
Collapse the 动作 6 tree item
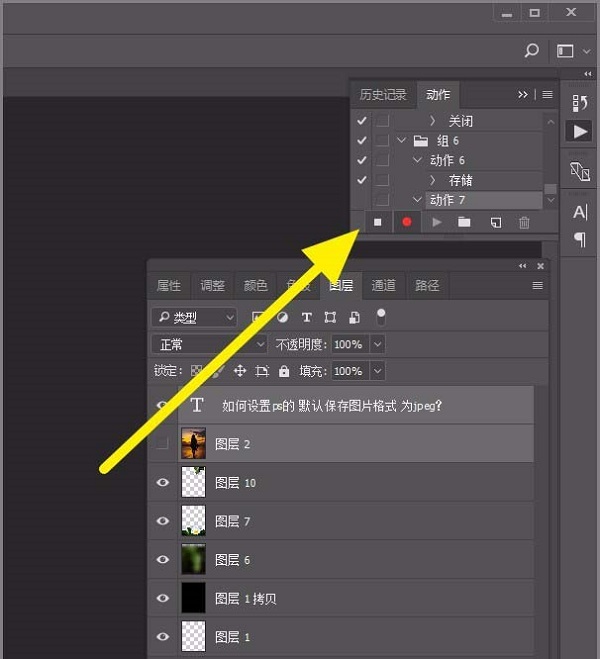click(x=417, y=160)
